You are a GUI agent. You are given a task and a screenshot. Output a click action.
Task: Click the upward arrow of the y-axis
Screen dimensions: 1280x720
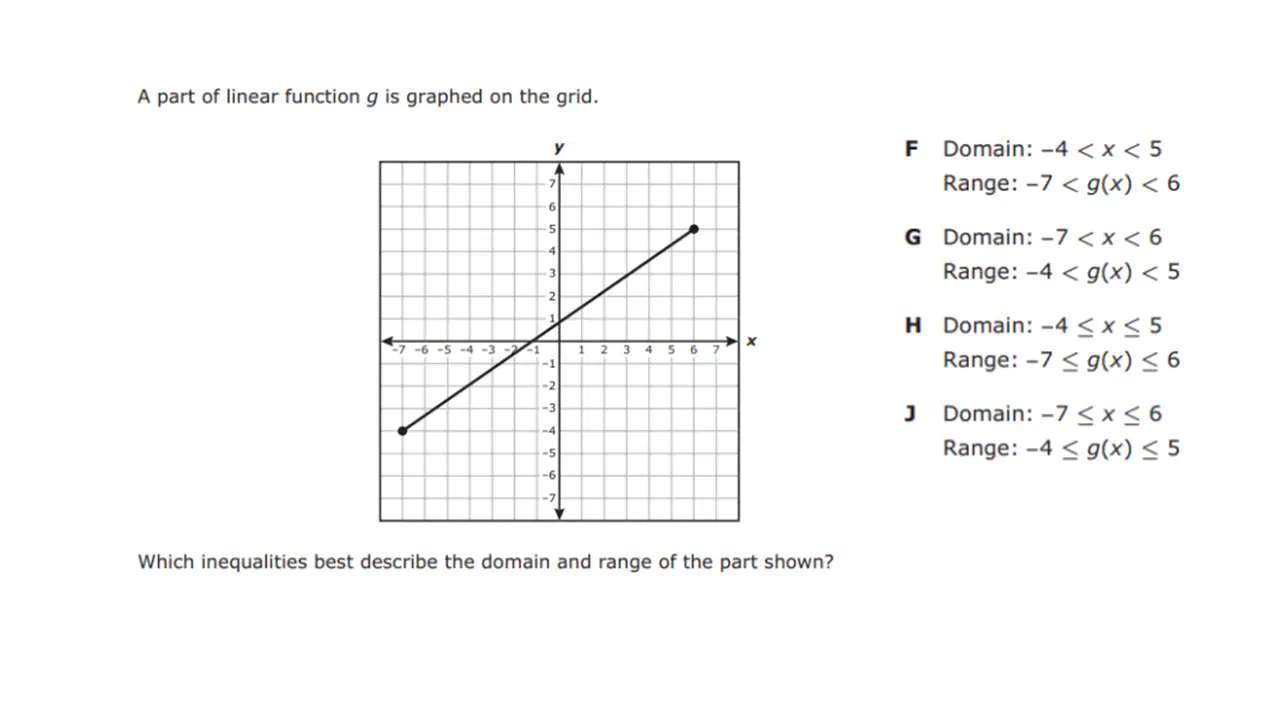point(559,168)
